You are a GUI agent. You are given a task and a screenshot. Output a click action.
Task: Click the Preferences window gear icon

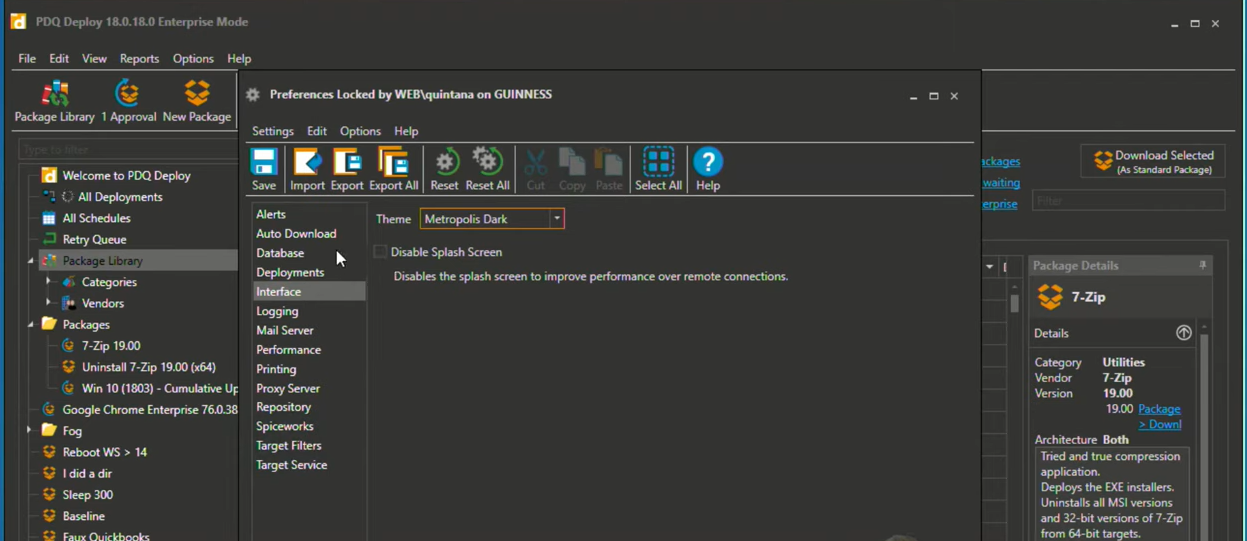pos(253,94)
